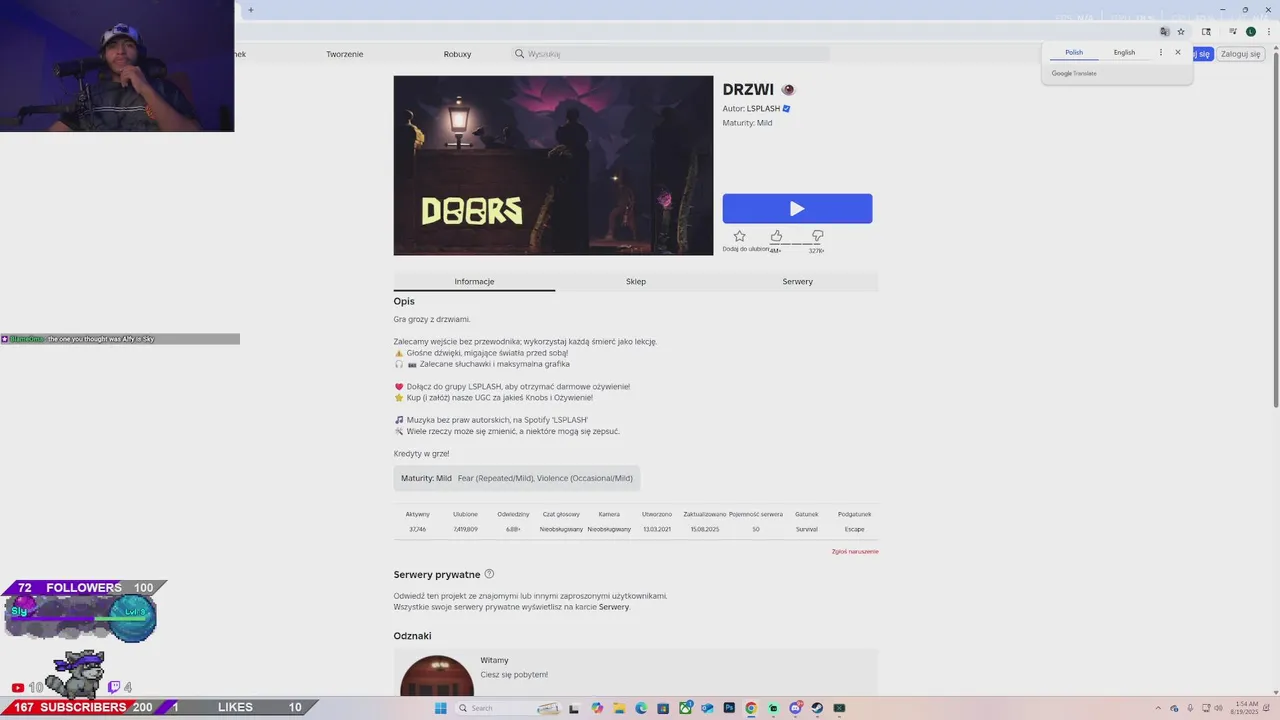Open Microsoft Edge from taskbar
1280x720 pixels.
pyautogui.click(x=641, y=708)
